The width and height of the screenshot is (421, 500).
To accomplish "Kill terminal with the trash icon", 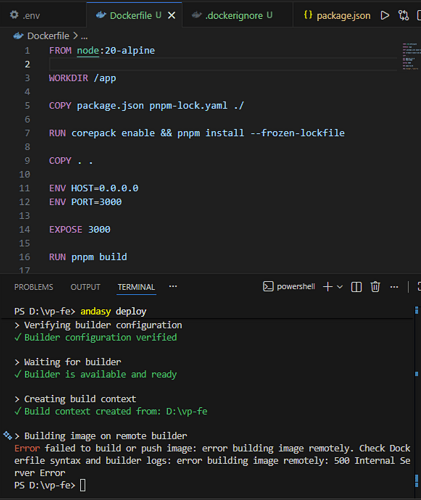I will (x=375, y=287).
